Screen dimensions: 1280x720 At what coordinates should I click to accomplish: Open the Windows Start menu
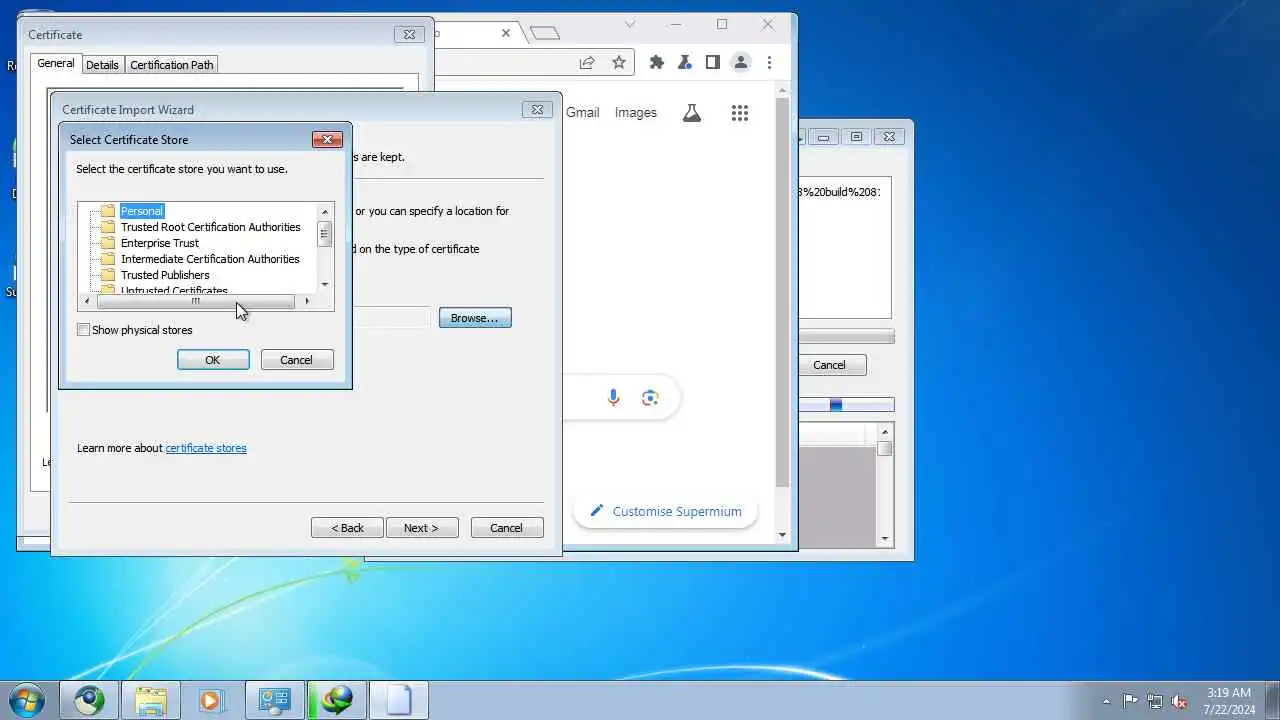tap(27, 699)
